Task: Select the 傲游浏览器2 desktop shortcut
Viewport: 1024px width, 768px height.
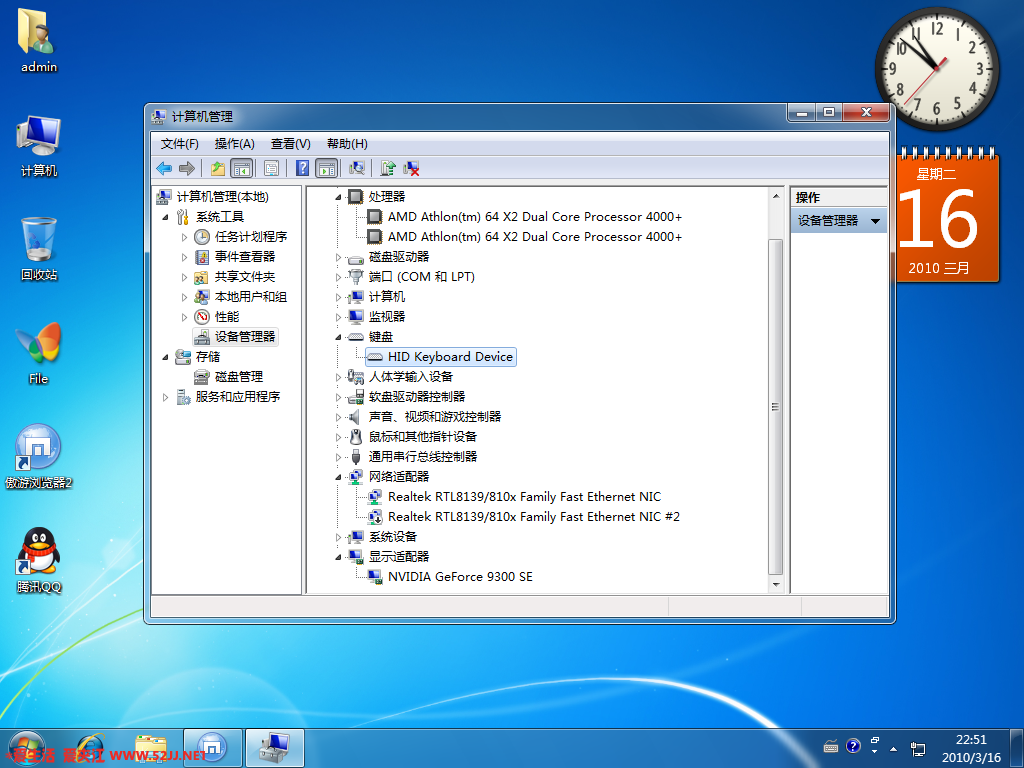Action: [39, 457]
